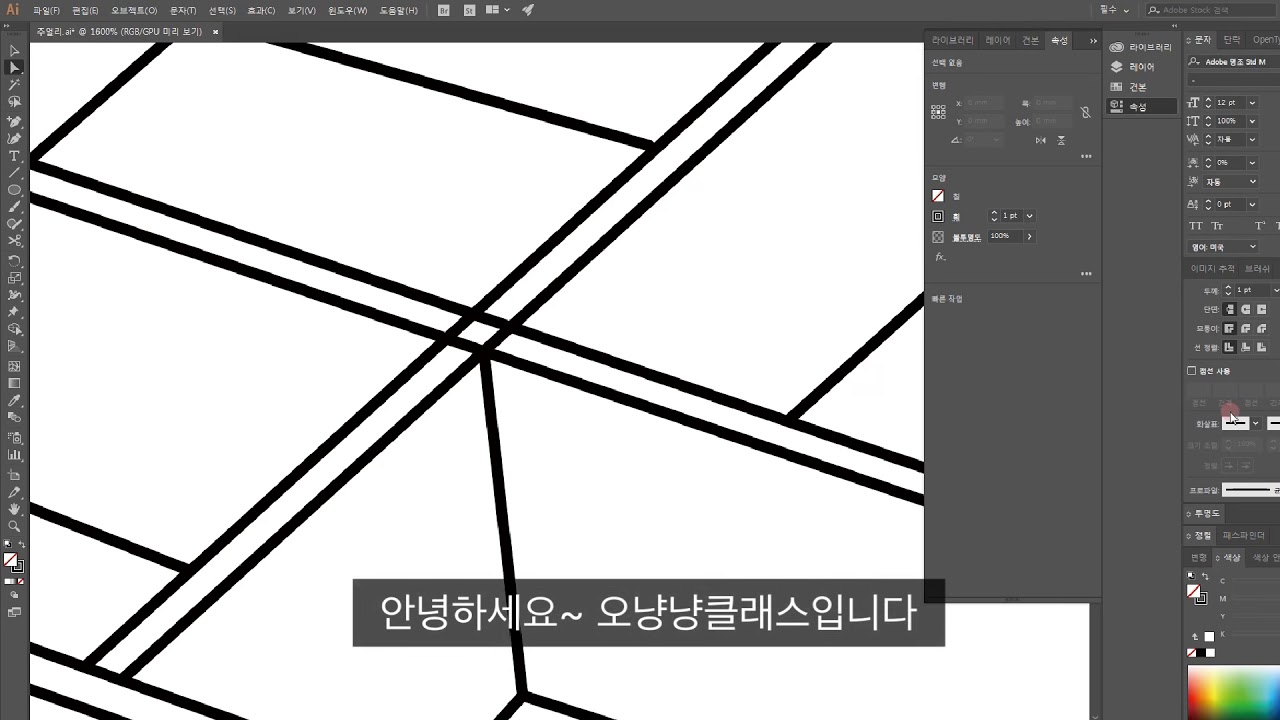Switch to the 레이어 panel tab
This screenshot has width=1280, height=720.
point(998,40)
